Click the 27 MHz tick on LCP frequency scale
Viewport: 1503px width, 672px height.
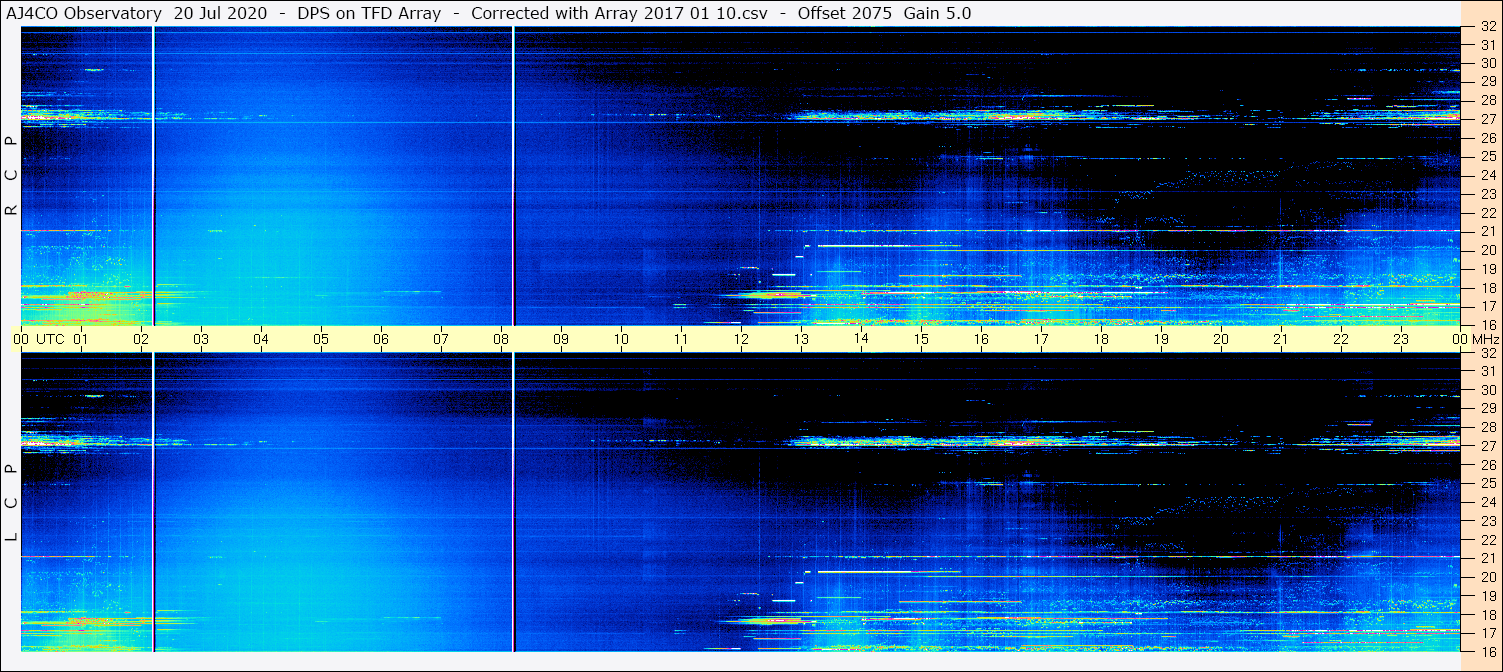(1487, 446)
